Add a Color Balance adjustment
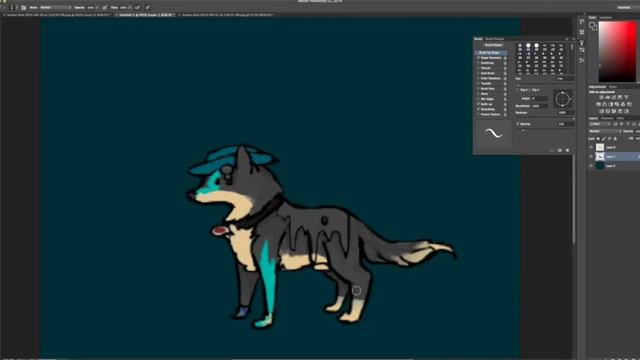Screen dimensions: 640x360 pos(604,104)
